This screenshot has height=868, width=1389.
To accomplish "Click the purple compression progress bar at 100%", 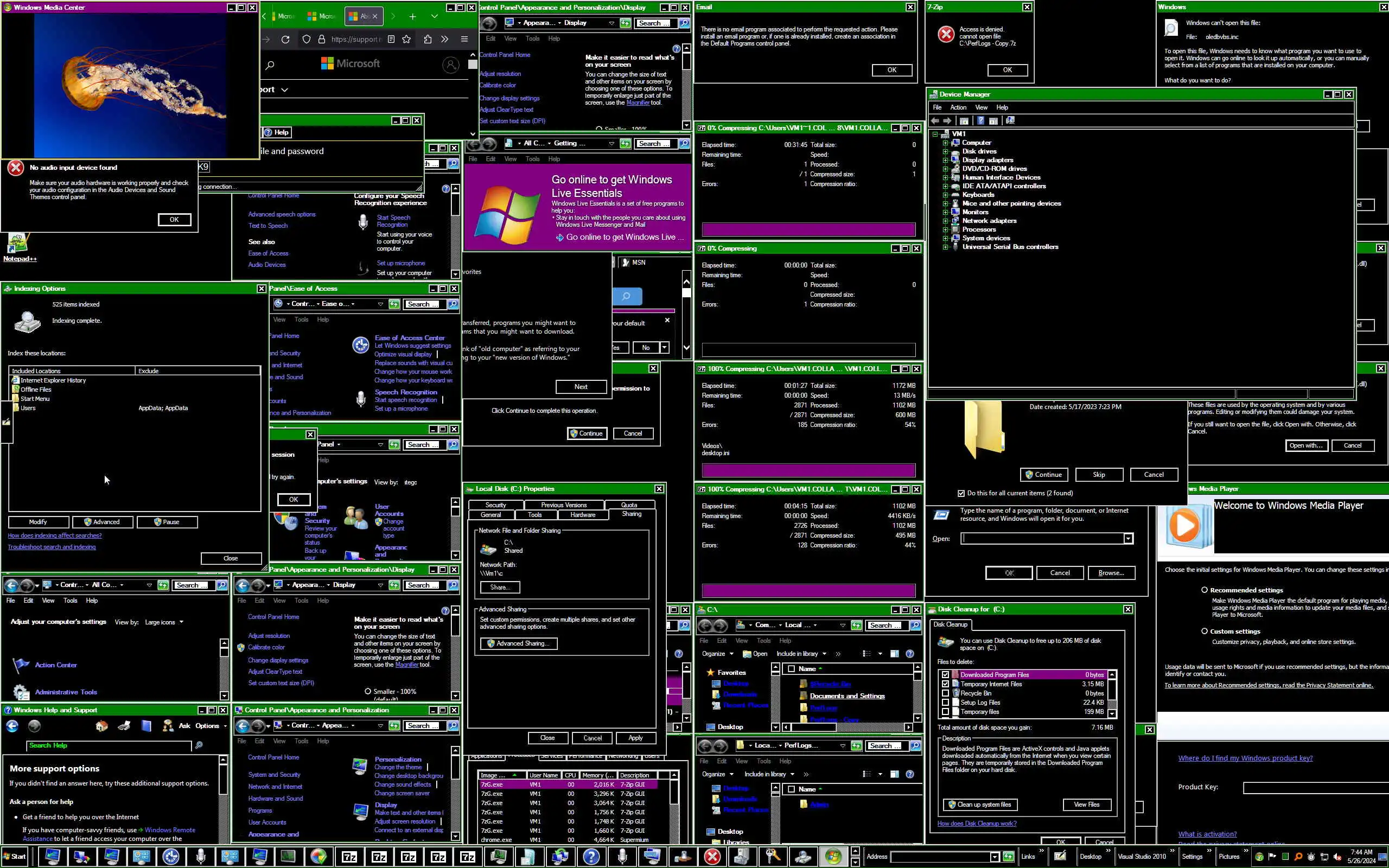I will 808,470.
